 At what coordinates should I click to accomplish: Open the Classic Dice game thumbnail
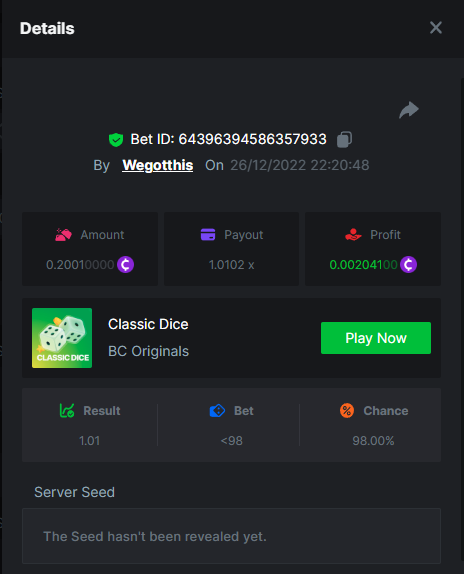tap(62, 338)
